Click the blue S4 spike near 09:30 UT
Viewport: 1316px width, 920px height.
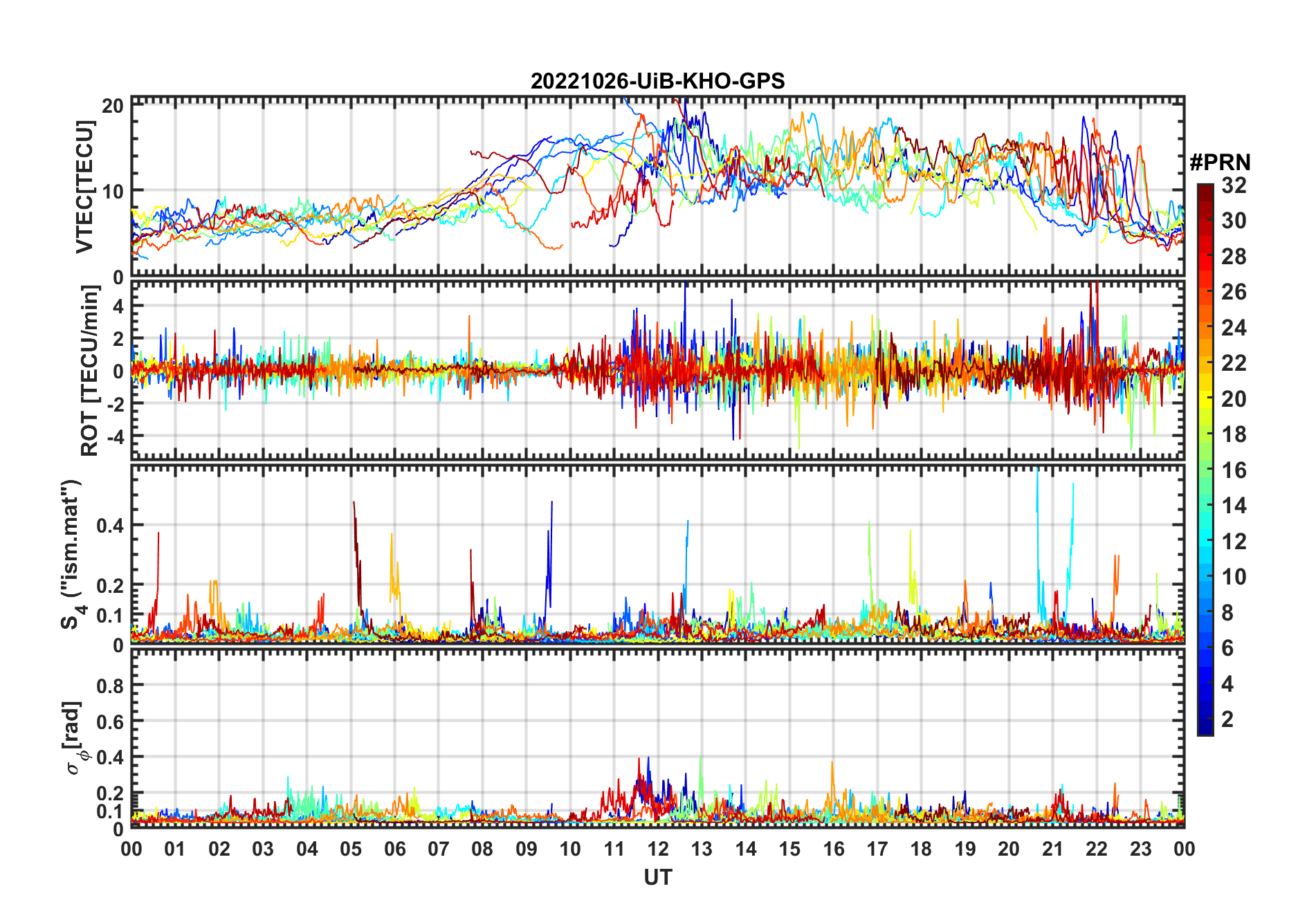(x=550, y=560)
